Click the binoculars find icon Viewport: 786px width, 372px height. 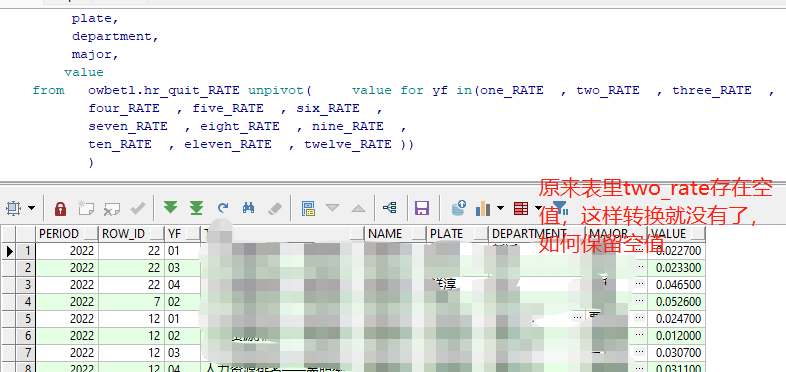(248, 208)
